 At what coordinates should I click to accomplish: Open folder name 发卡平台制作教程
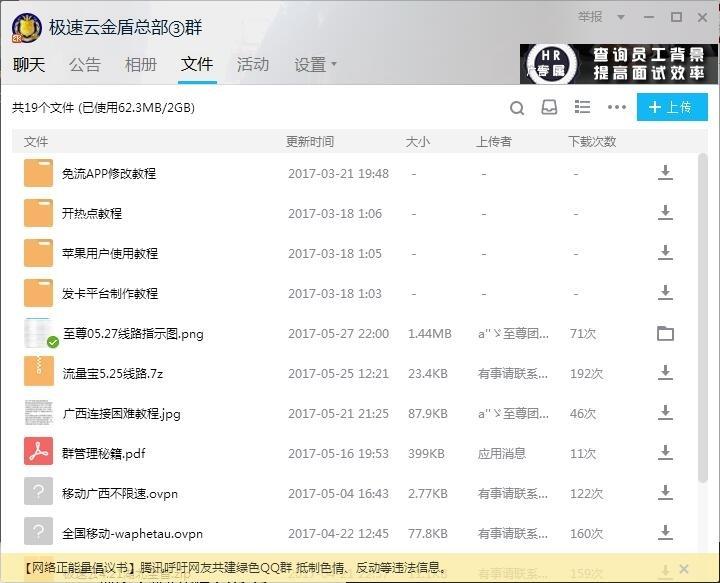tap(110, 293)
